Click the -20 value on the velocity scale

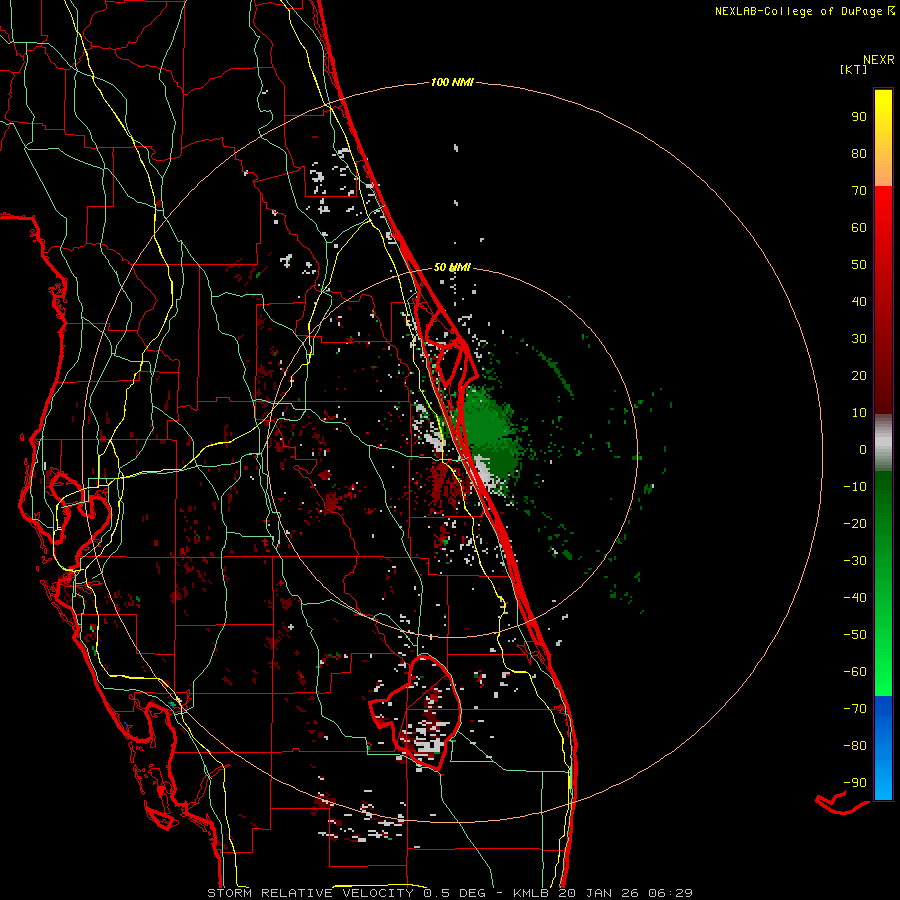tap(855, 523)
